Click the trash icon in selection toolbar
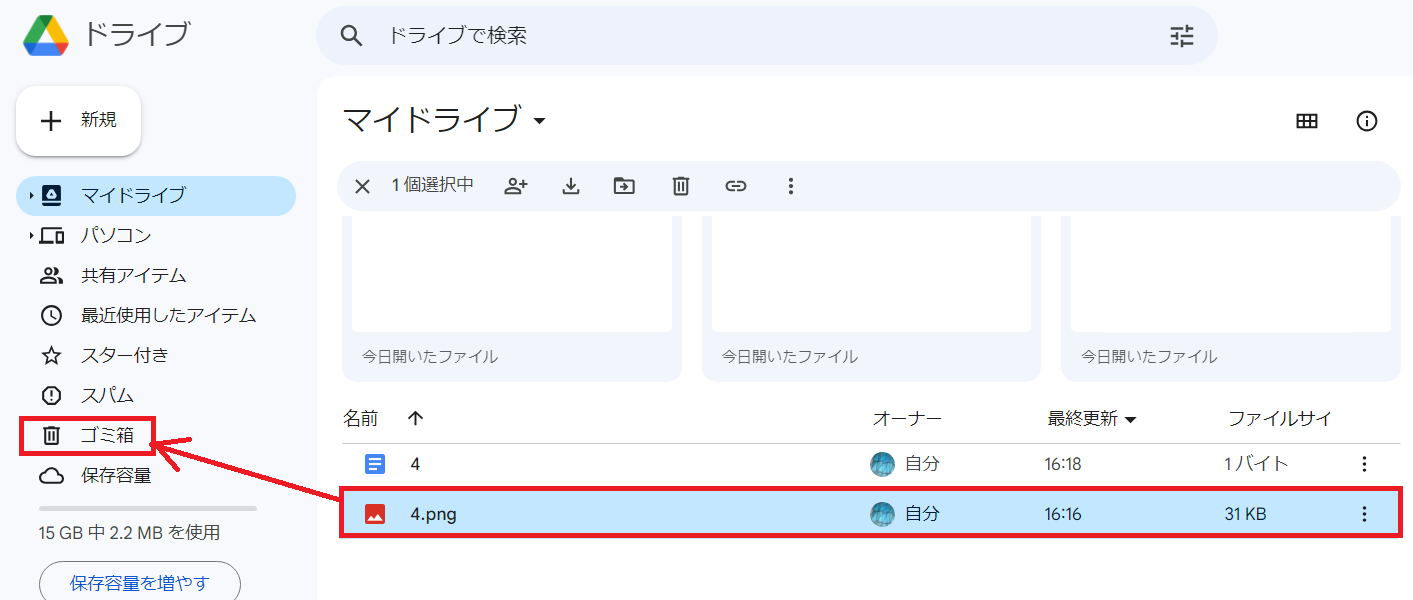1413x600 pixels. 681,186
